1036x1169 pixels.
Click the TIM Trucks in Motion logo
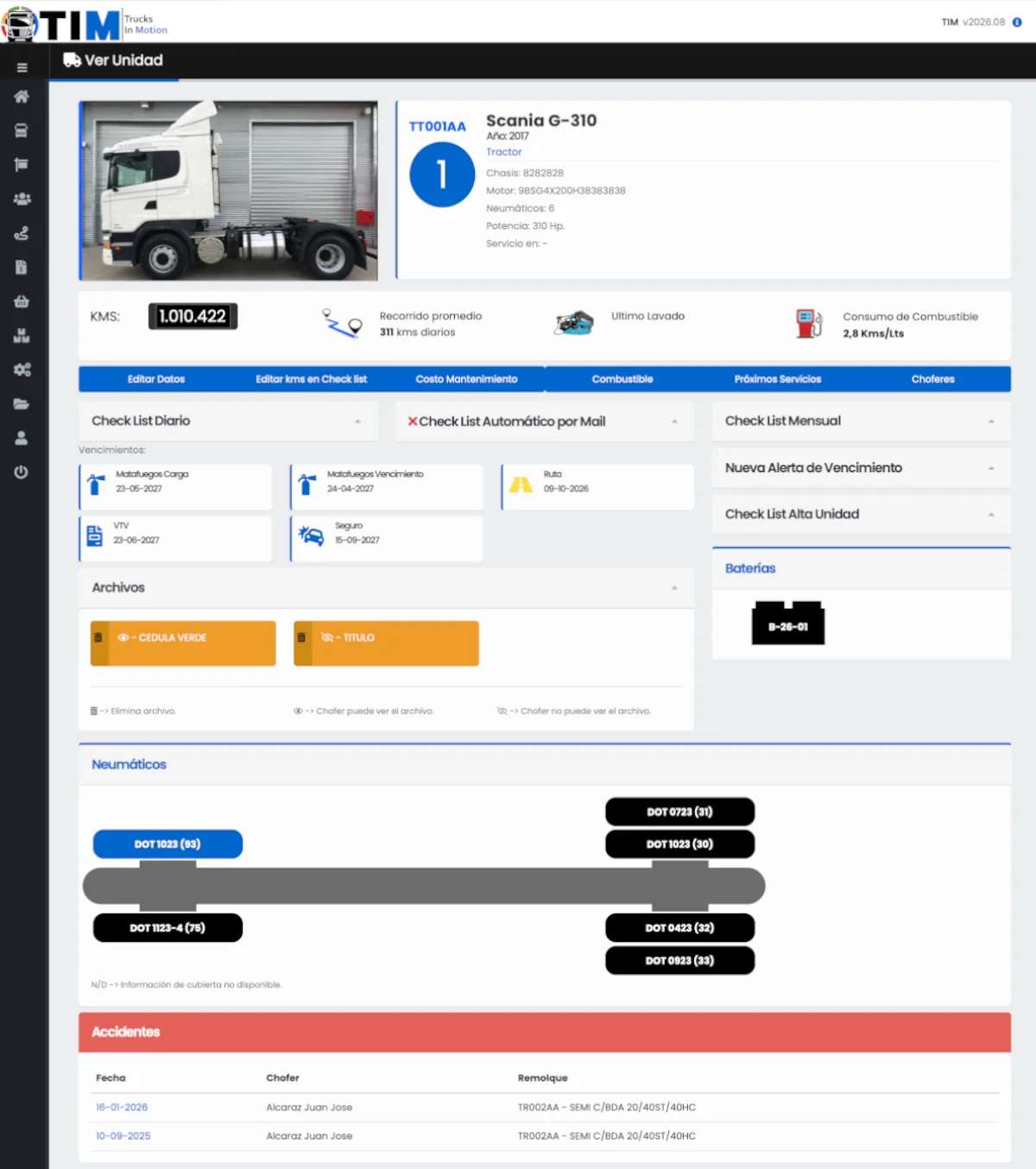point(85,23)
